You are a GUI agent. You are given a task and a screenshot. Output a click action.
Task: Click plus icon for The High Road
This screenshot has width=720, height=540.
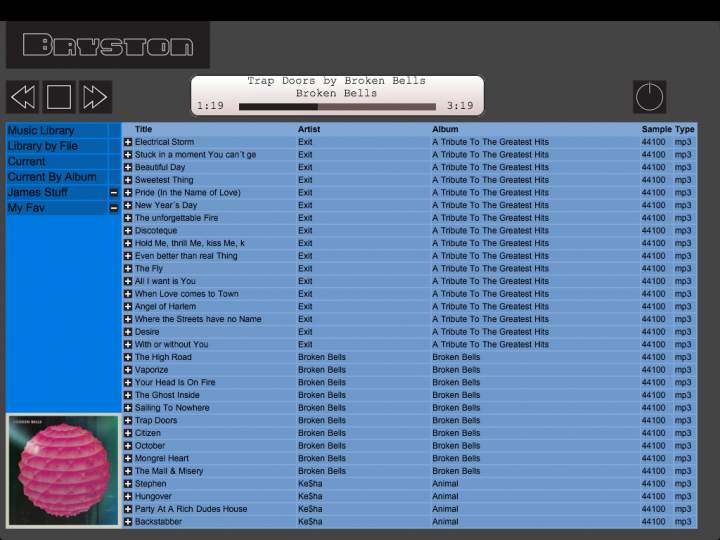point(128,357)
